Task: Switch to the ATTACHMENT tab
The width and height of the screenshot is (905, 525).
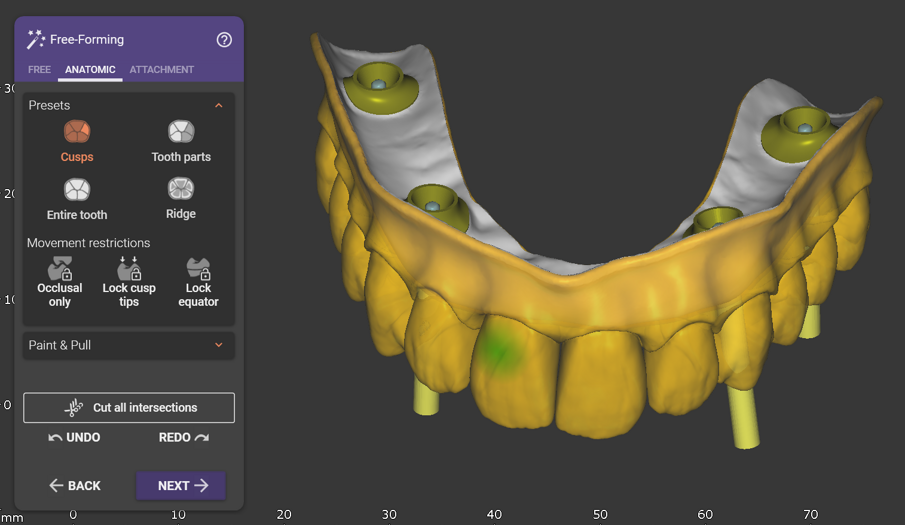Action: 161,70
